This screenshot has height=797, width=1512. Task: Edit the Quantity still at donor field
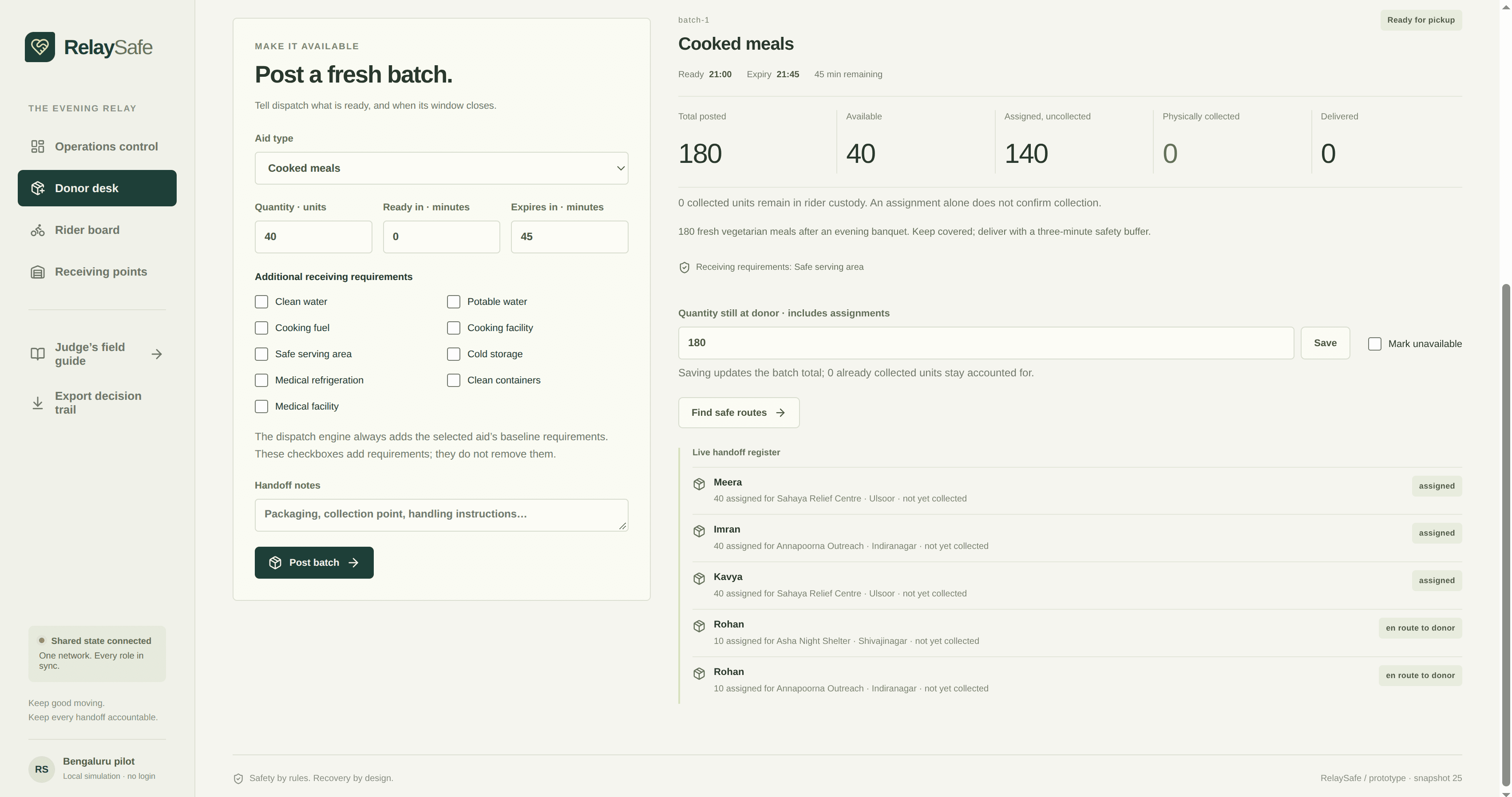tap(986, 343)
